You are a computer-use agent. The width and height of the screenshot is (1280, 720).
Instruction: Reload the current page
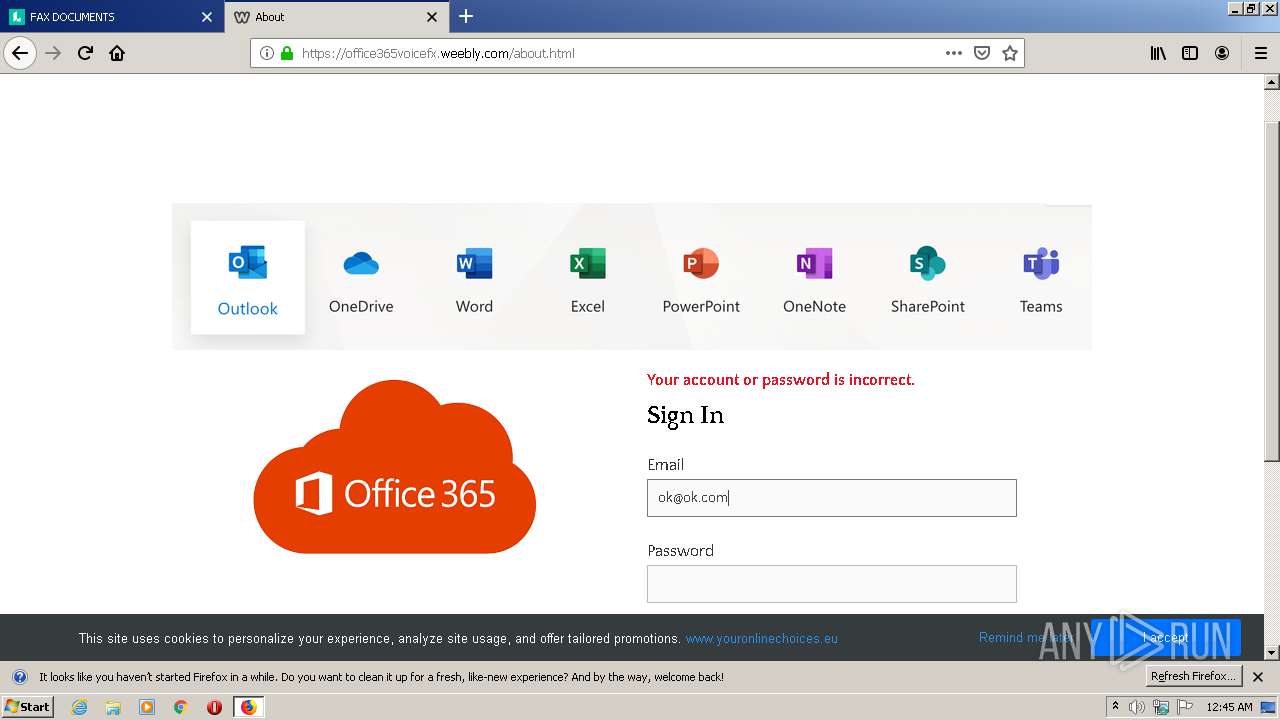[x=85, y=53]
